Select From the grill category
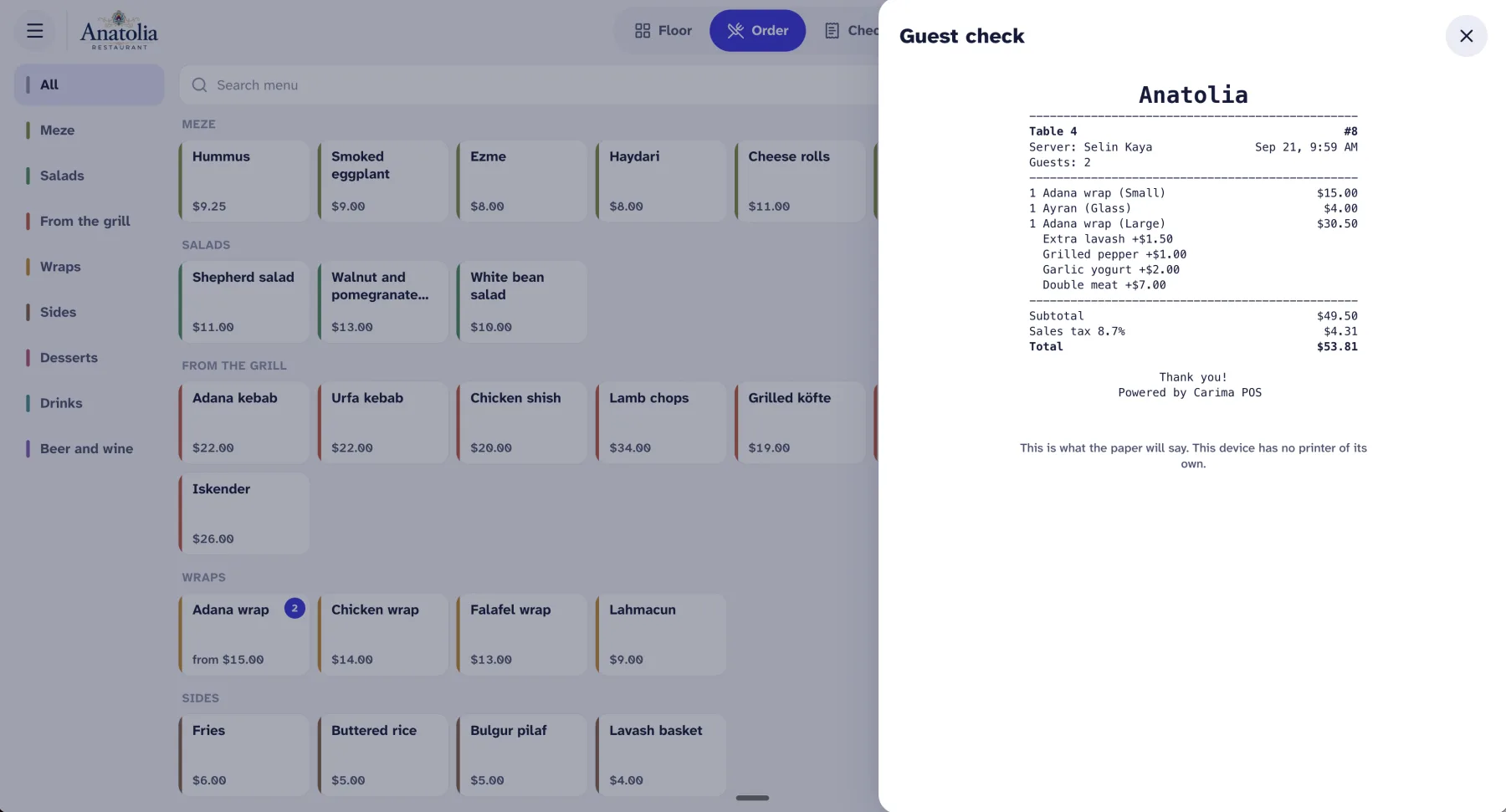This screenshot has width=1506, height=812. click(x=90, y=221)
